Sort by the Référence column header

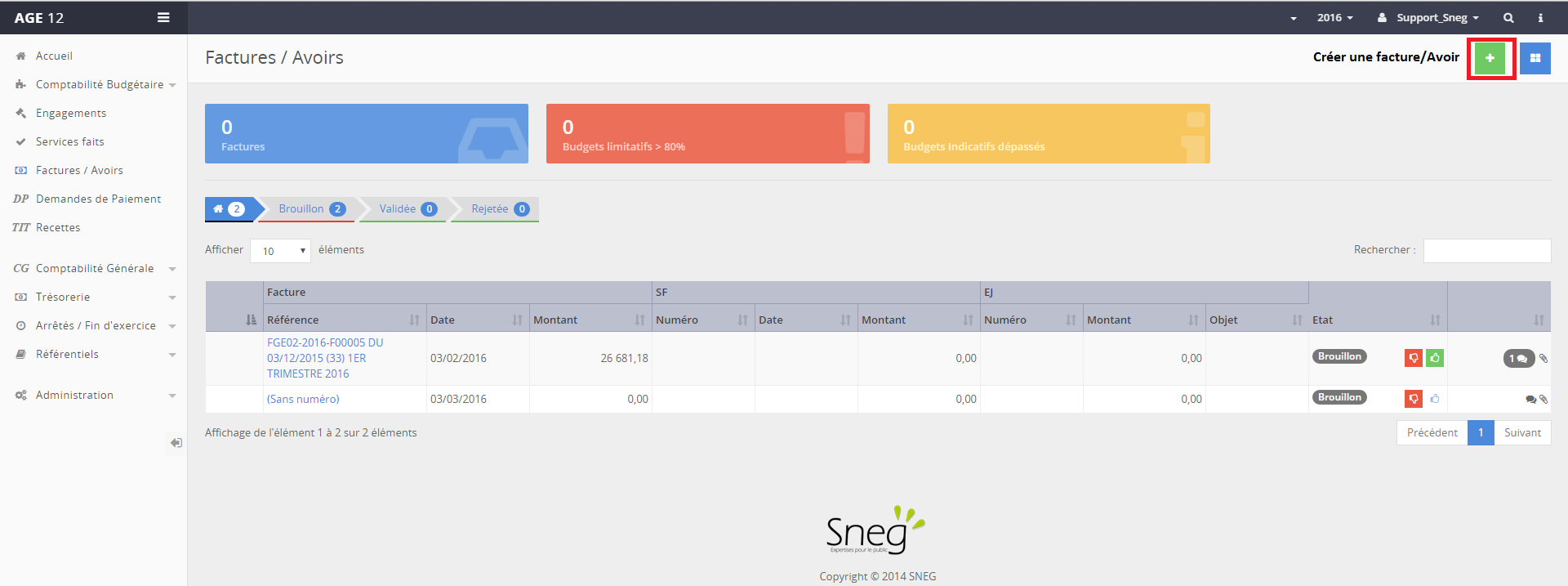click(343, 320)
